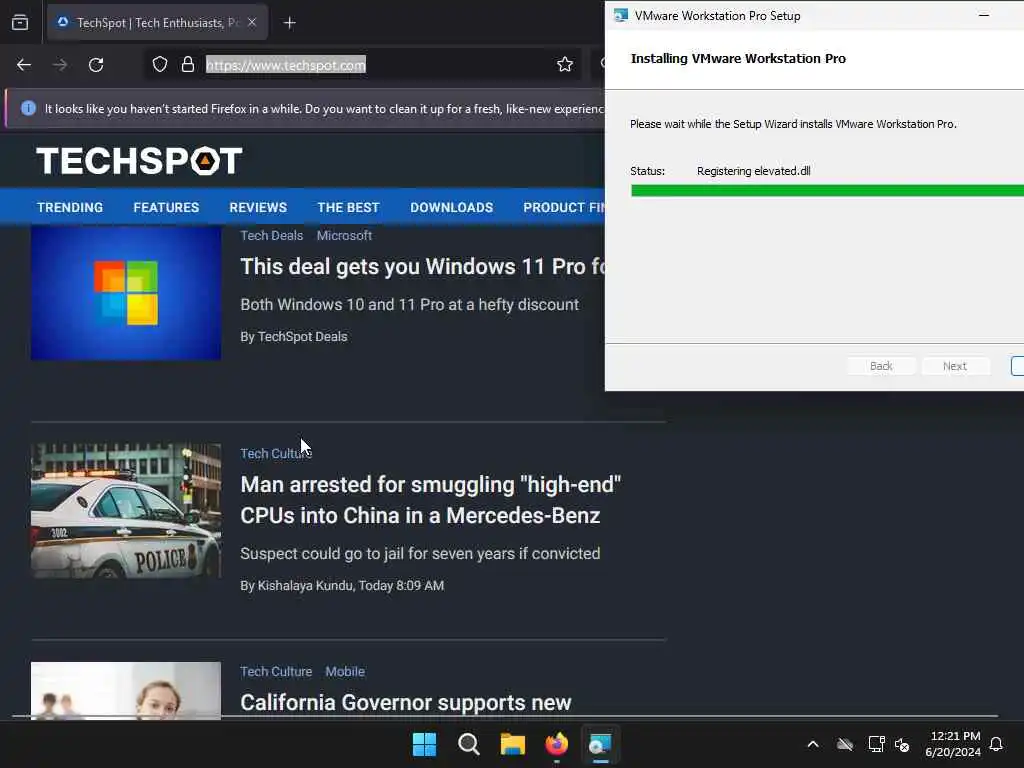Open the Windows Start menu

pyautogui.click(x=424, y=744)
